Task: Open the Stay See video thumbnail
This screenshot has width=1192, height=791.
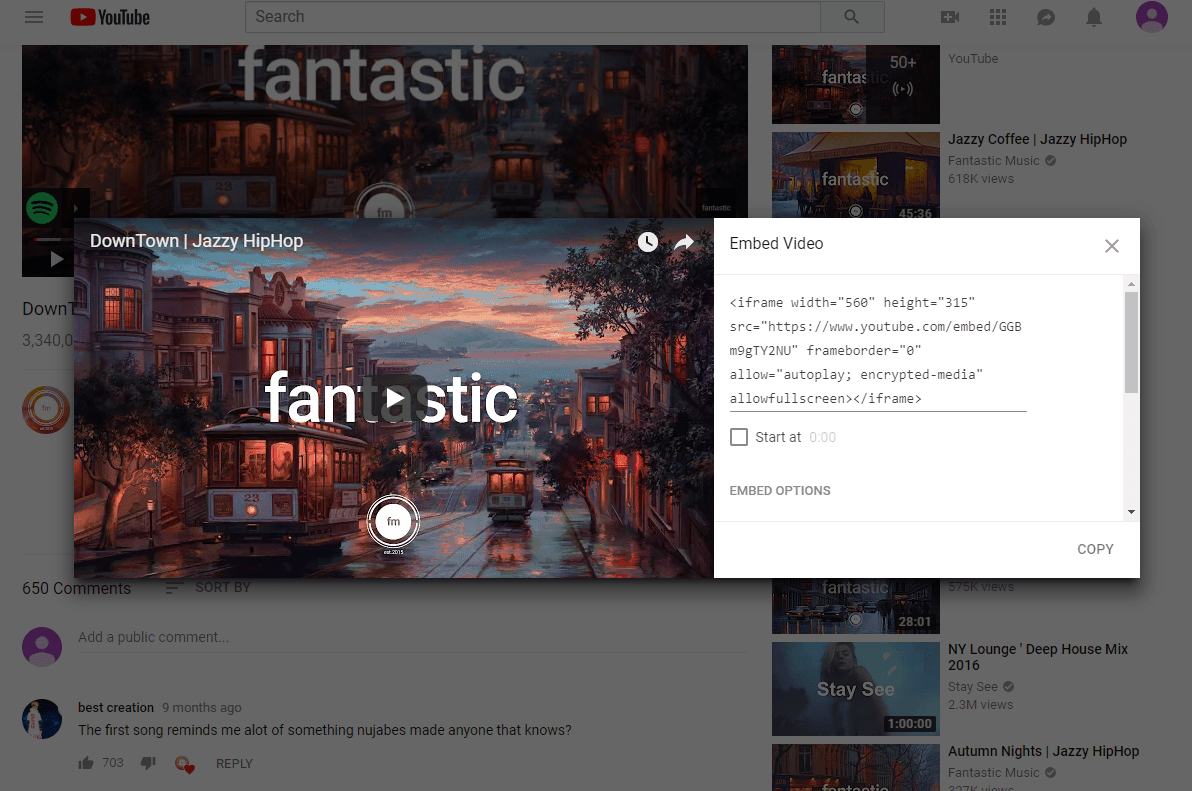Action: click(x=855, y=688)
